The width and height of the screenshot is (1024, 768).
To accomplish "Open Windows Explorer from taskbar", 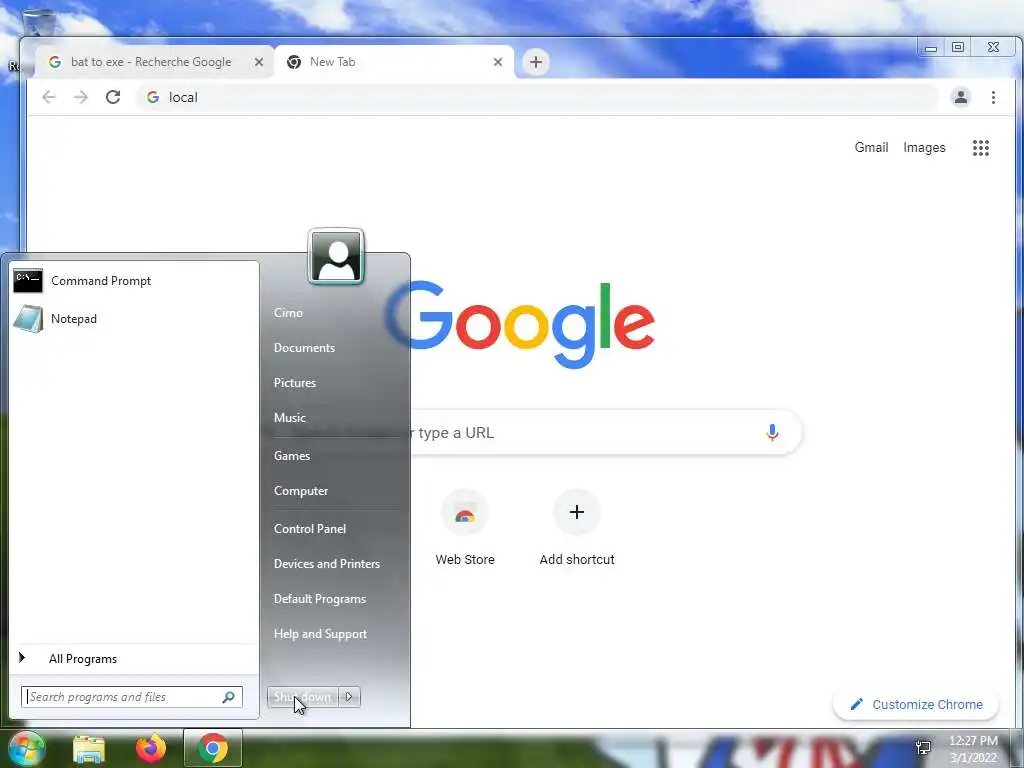I will point(89,748).
